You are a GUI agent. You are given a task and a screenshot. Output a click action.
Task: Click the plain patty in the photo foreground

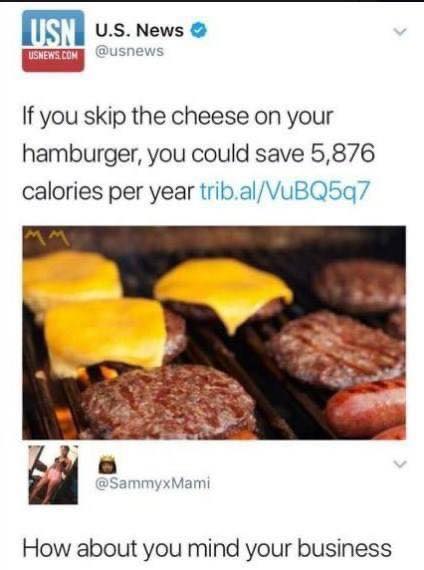(x=168, y=401)
